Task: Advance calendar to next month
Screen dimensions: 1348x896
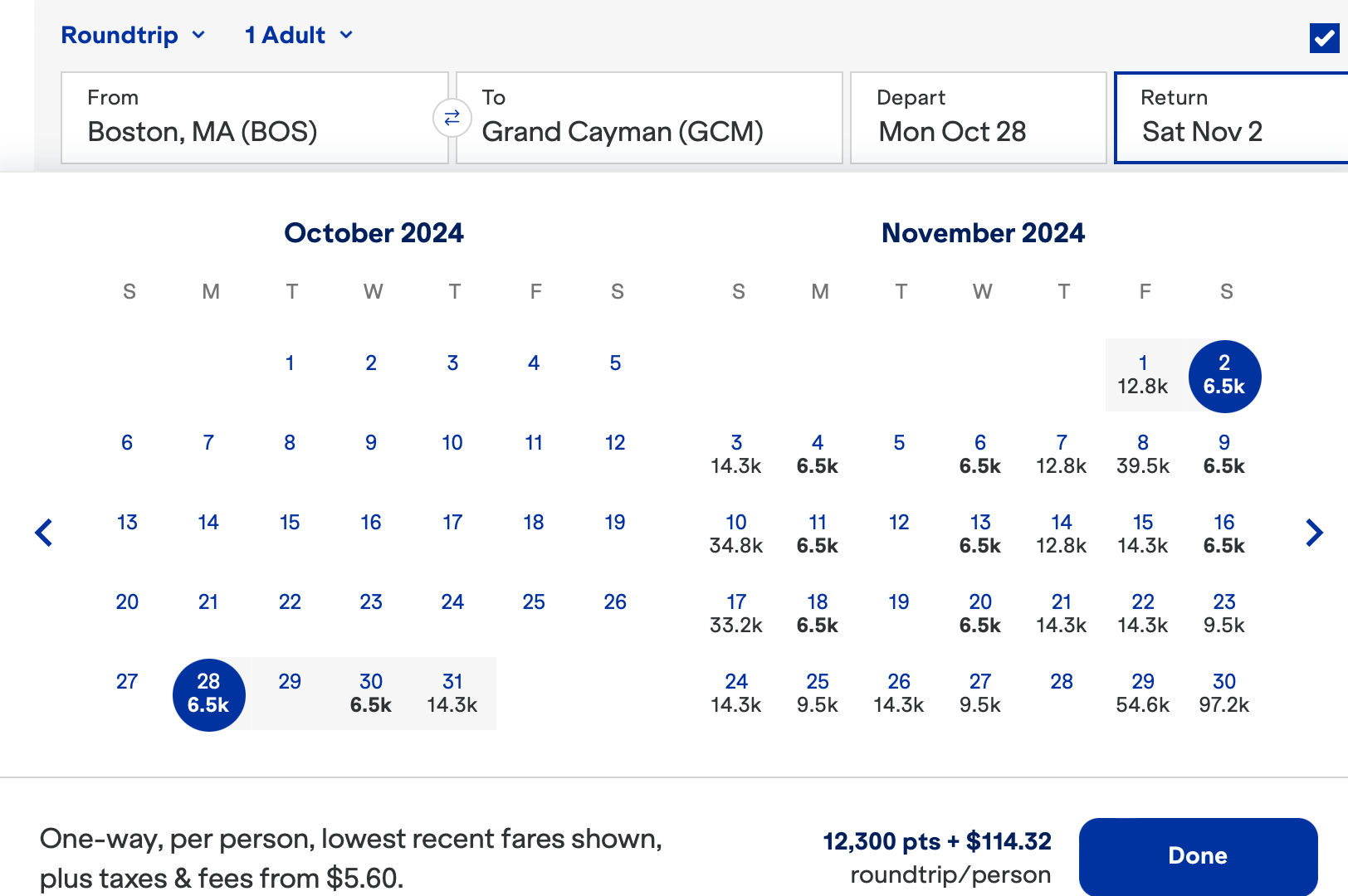Action: [1314, 533]
